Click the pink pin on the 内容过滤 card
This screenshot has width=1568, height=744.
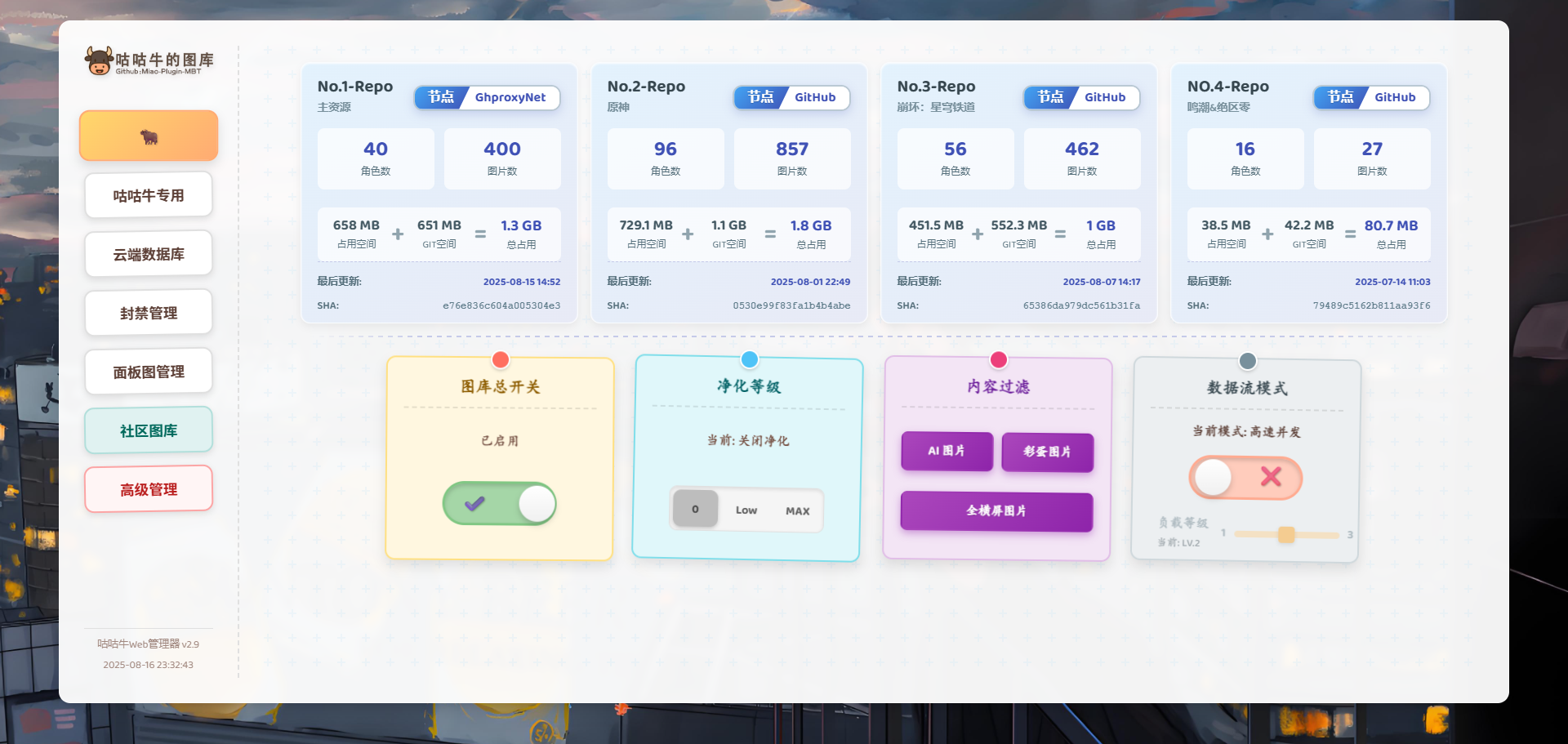coord(999,359)
